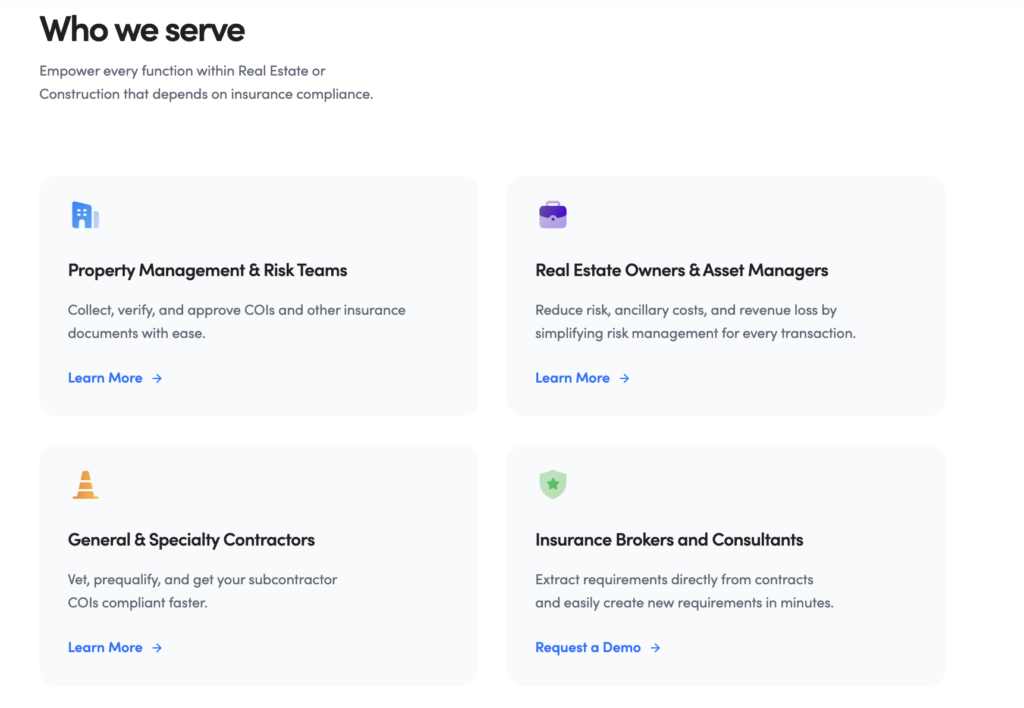Select the Property Management & Risk Teams heading
The image size is (1024, 708).
click(x=208, y=270)
